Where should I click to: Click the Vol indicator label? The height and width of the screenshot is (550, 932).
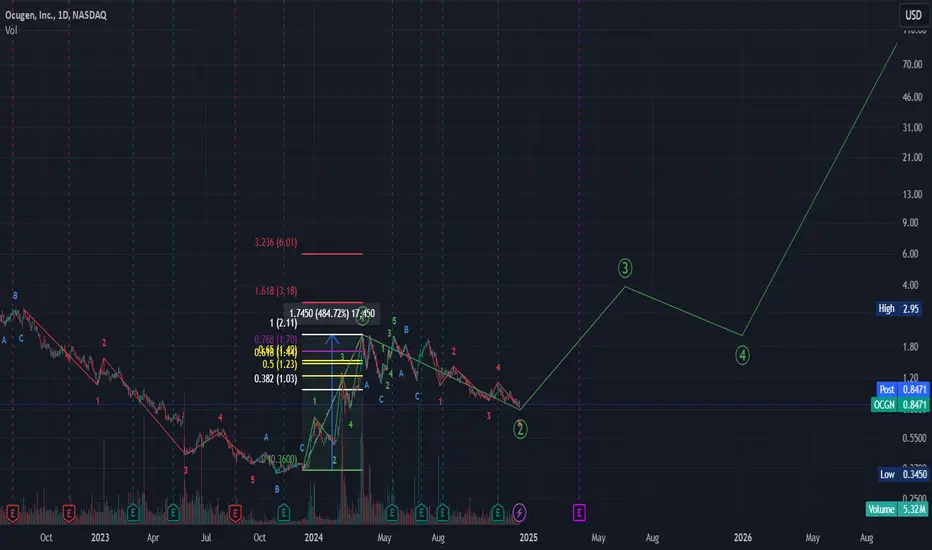click(11, 30)
